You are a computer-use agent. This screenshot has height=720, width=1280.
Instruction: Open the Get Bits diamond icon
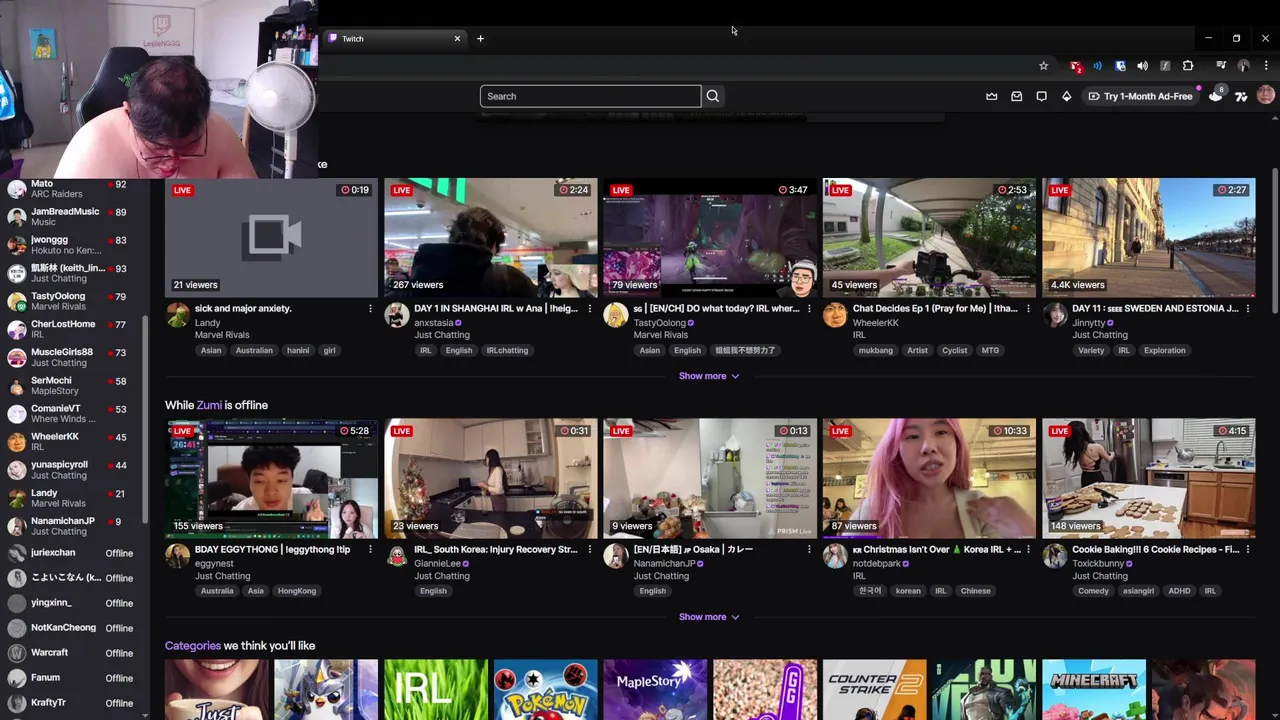pos(1066,96)
